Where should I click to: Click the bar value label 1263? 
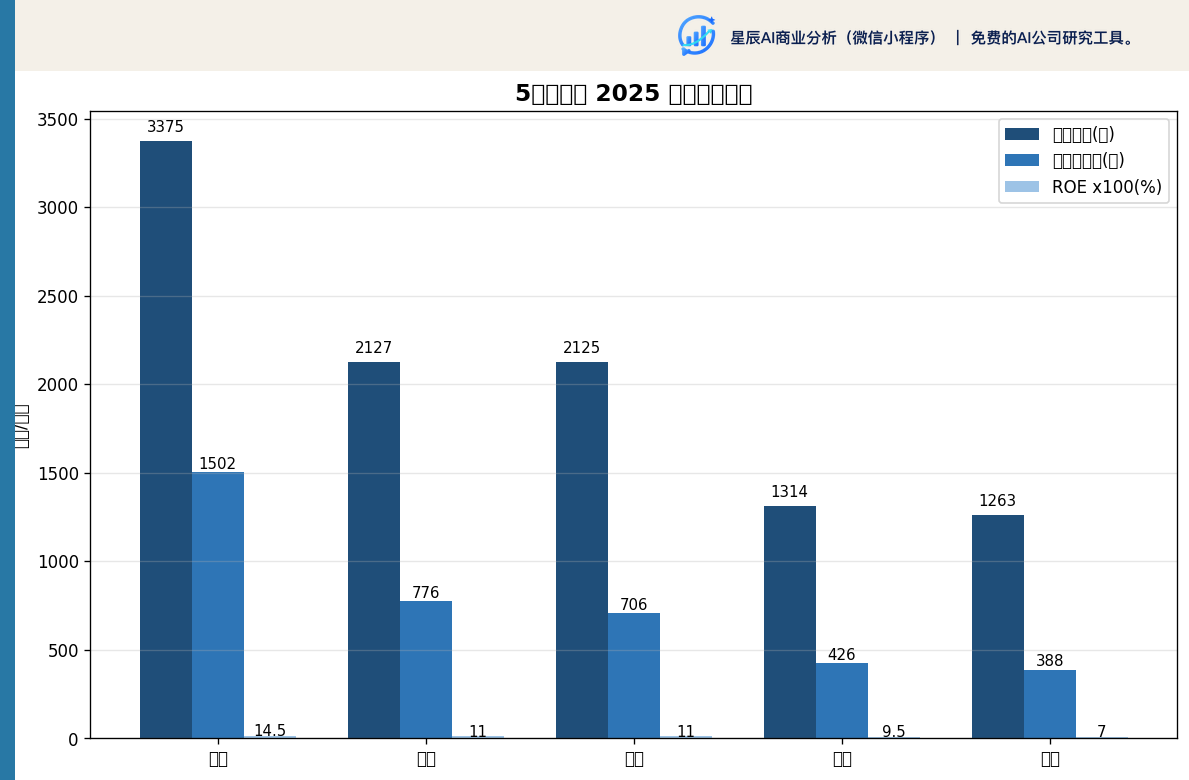coord(997,500)
